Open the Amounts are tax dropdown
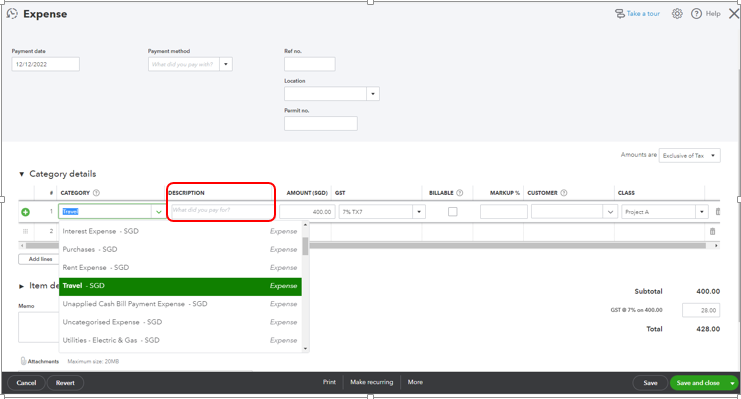Screen dimensions: 741x399 click(x=689, y=156)
